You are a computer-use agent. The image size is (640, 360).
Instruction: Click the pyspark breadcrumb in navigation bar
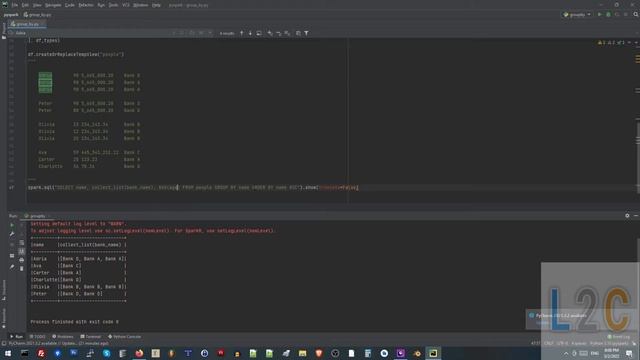tap(11, 15)
